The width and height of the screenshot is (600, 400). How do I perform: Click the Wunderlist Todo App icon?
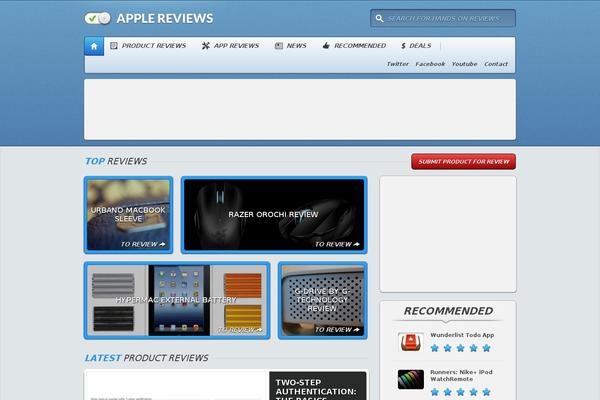click(411, 342)
